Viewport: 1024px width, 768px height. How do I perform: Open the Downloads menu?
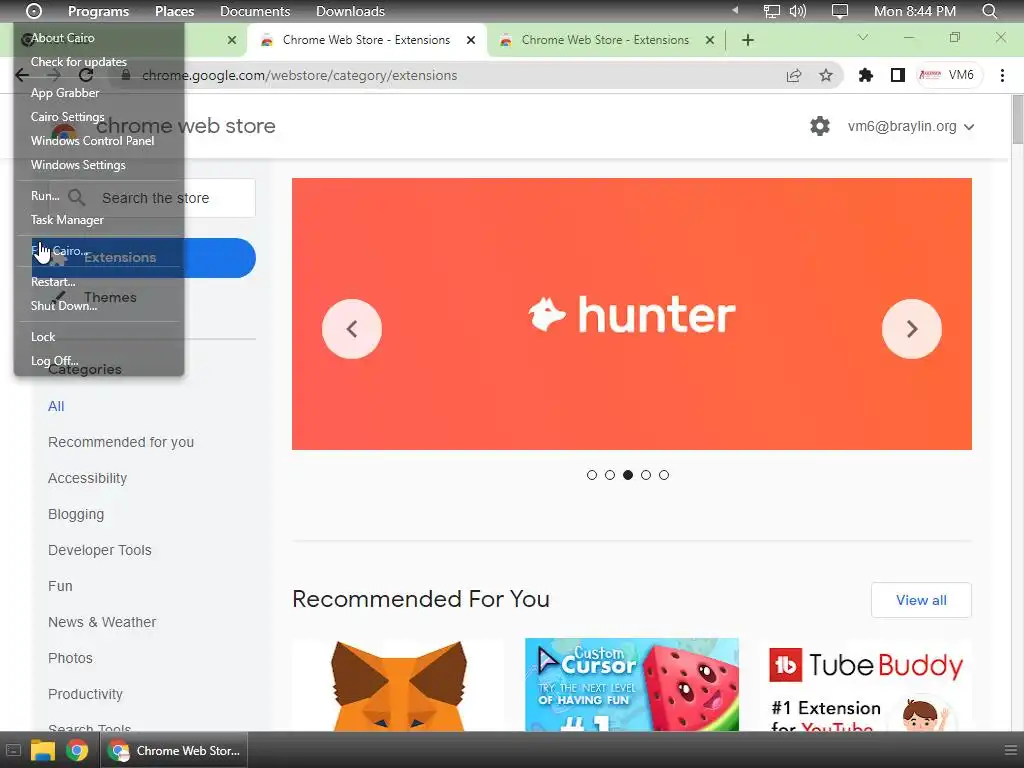[x=350, y=11]
